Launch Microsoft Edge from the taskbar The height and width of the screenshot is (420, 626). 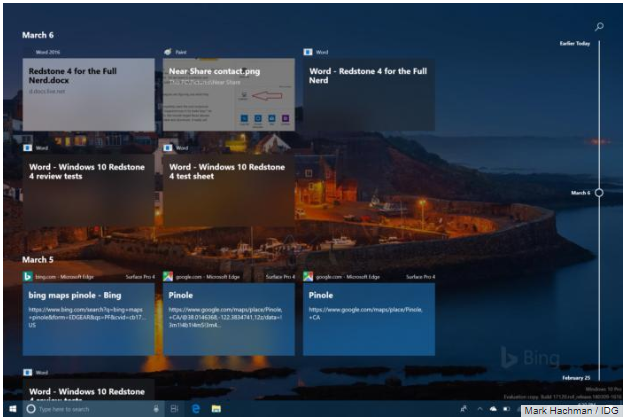pos(196,409)
